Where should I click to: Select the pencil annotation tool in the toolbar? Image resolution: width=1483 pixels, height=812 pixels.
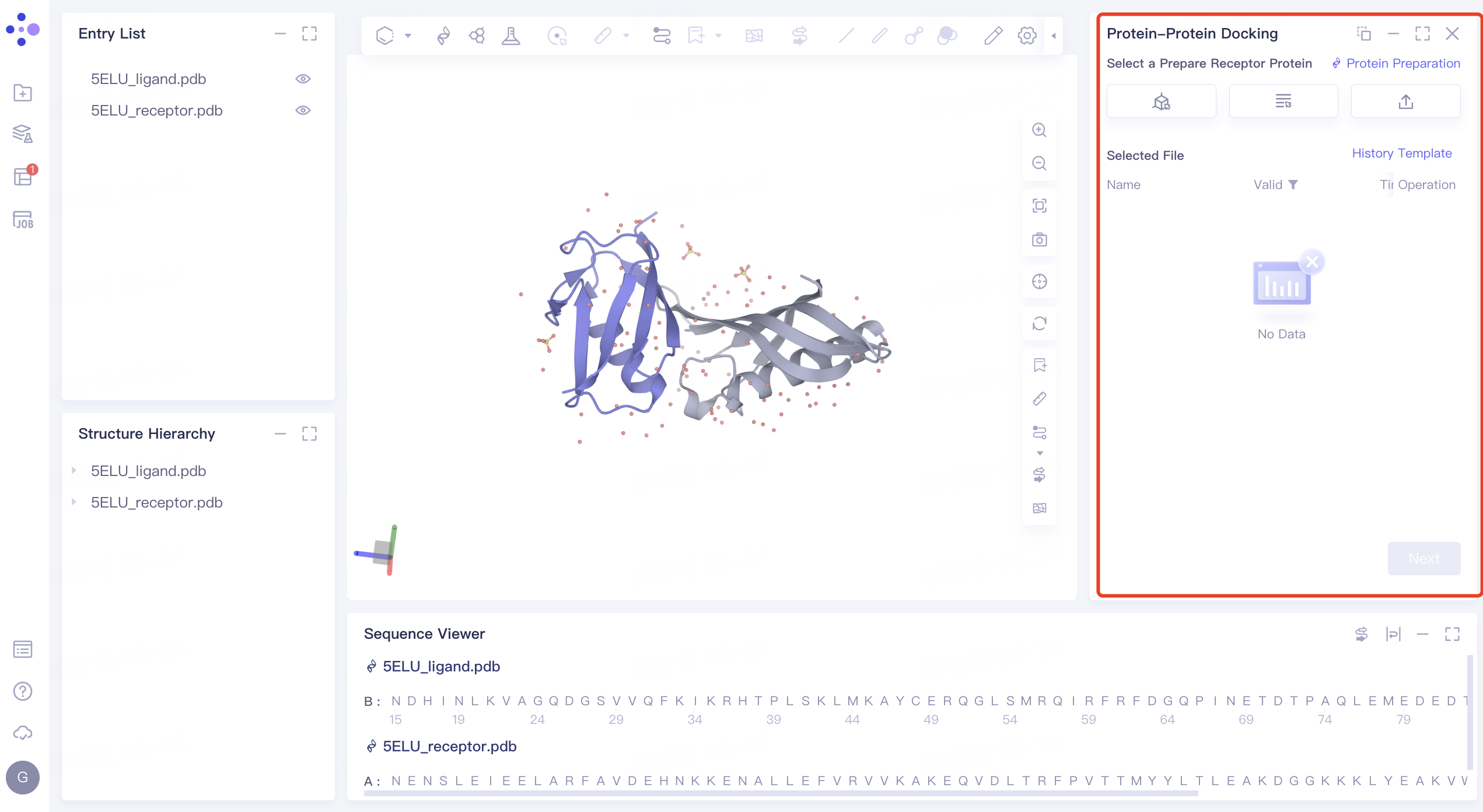tap(993, 35)
